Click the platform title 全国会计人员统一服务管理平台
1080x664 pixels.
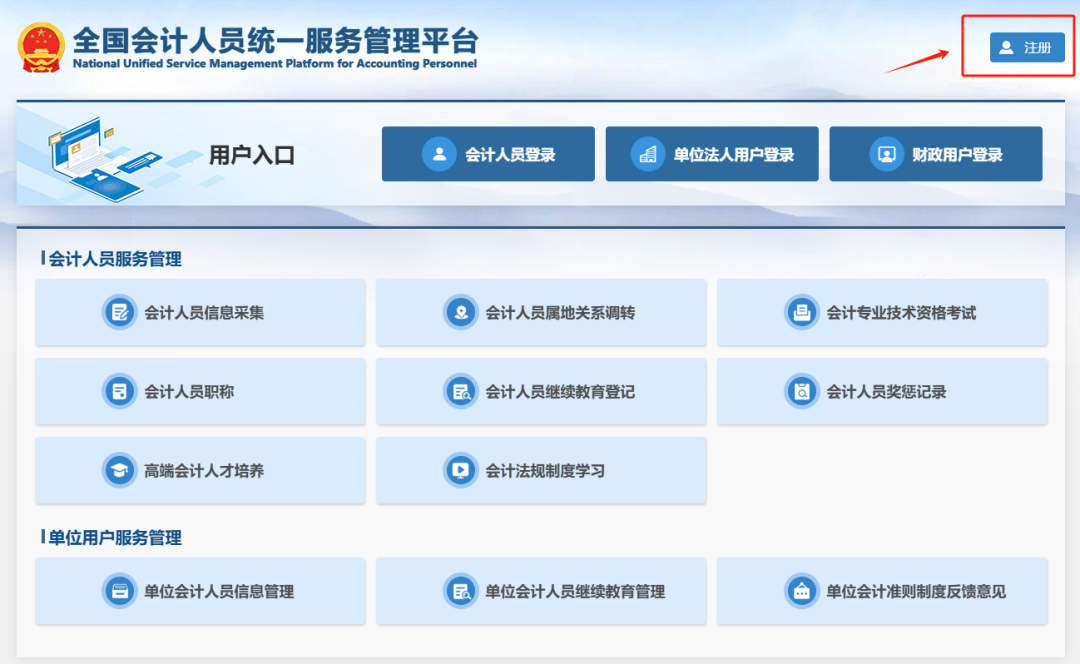pyautogui.click(x=275, y=41)
